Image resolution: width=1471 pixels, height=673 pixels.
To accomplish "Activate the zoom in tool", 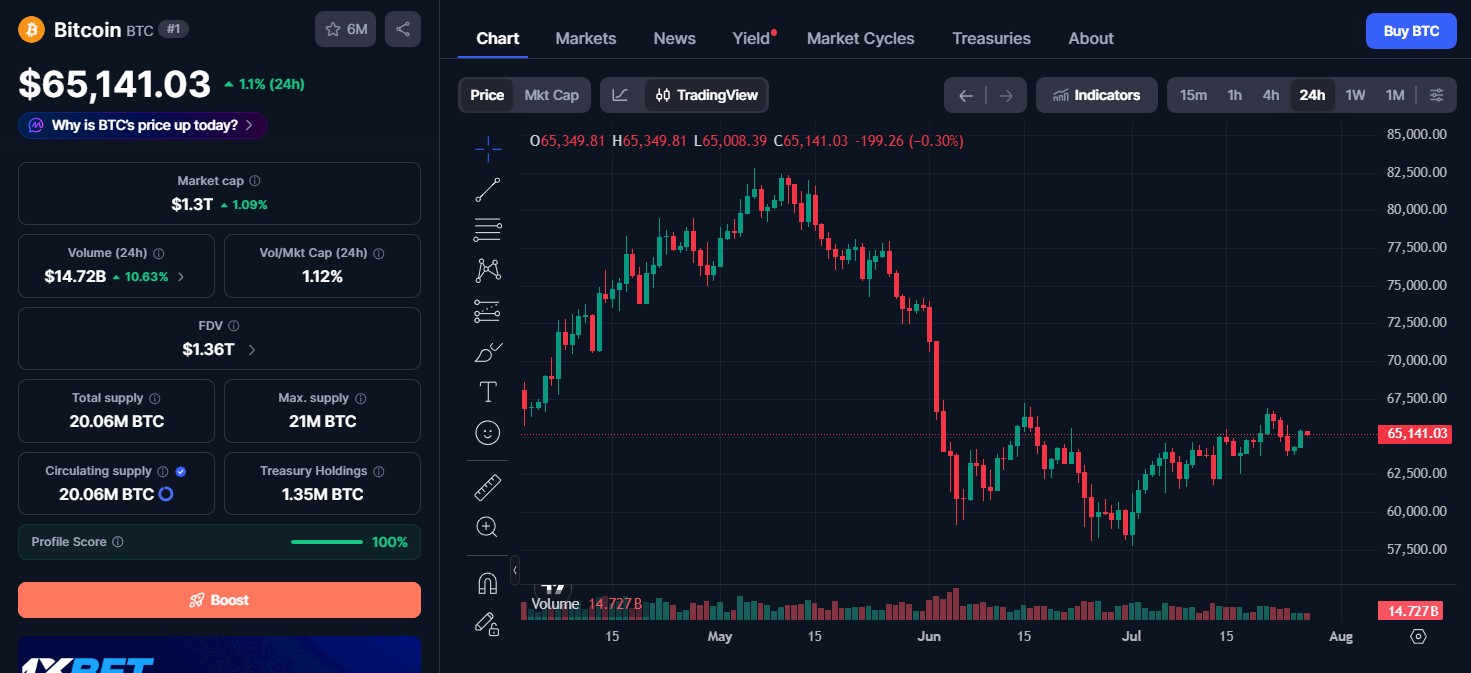I will tap(488, 527).
